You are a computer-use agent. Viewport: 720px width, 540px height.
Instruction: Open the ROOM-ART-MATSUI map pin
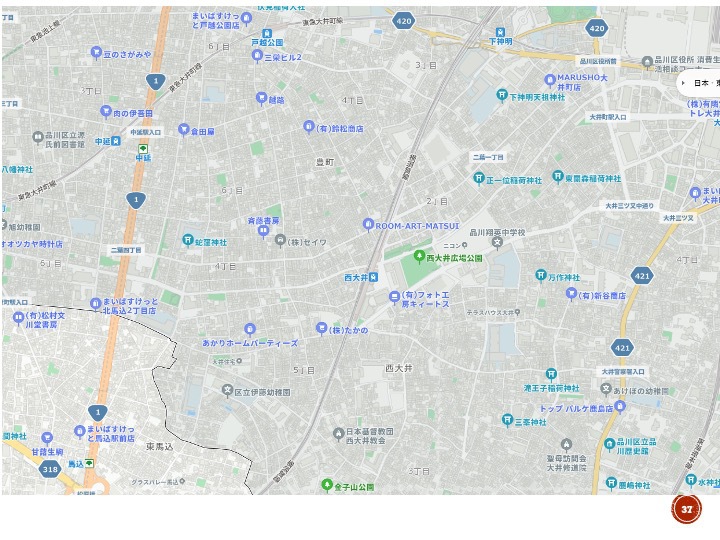coord(367,225)
